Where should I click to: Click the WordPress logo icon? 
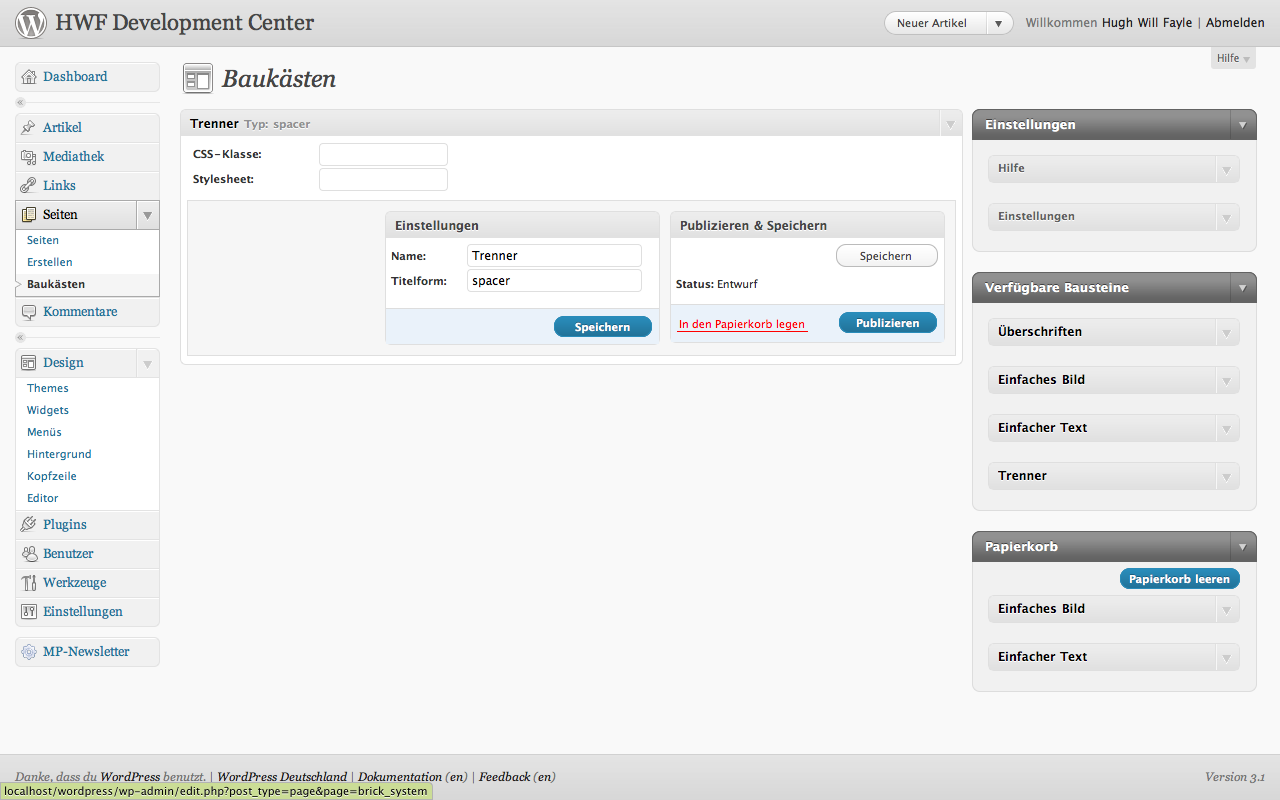31,22
